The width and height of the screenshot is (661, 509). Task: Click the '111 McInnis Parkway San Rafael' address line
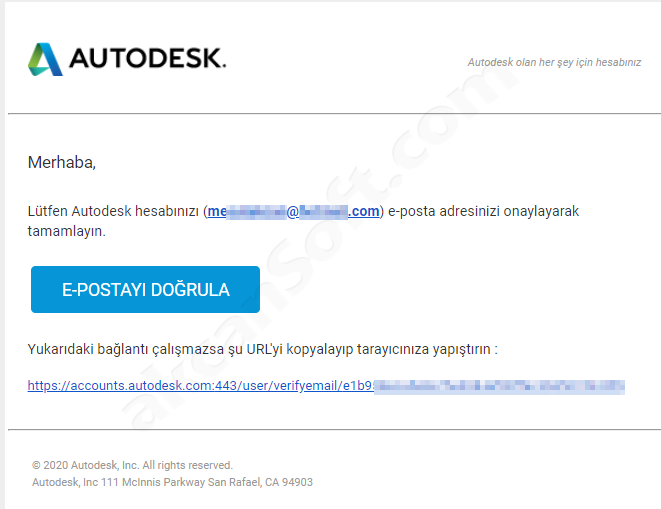pos(172,482)
